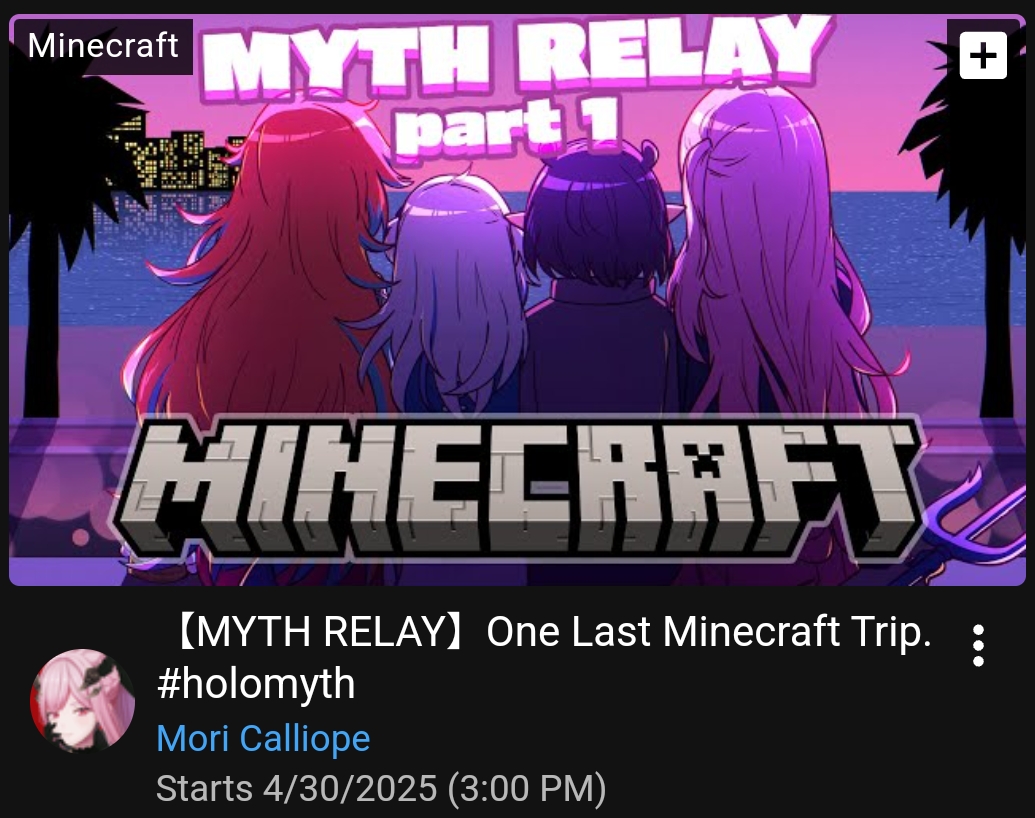Toggle add-to-list using the plus button

pyautogui.click(x=983, y=55)
